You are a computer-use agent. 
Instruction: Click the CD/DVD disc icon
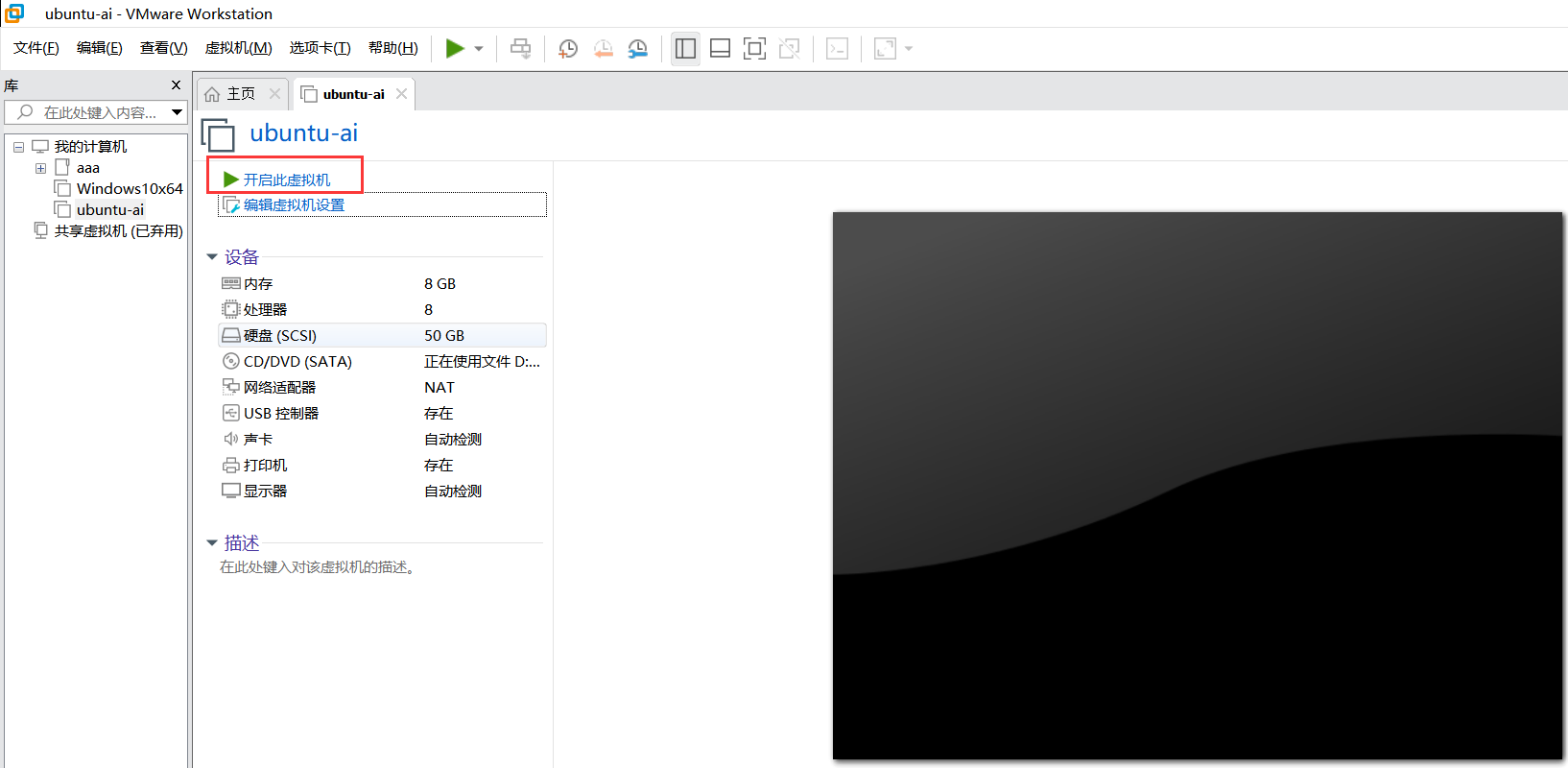coord(230,362)
